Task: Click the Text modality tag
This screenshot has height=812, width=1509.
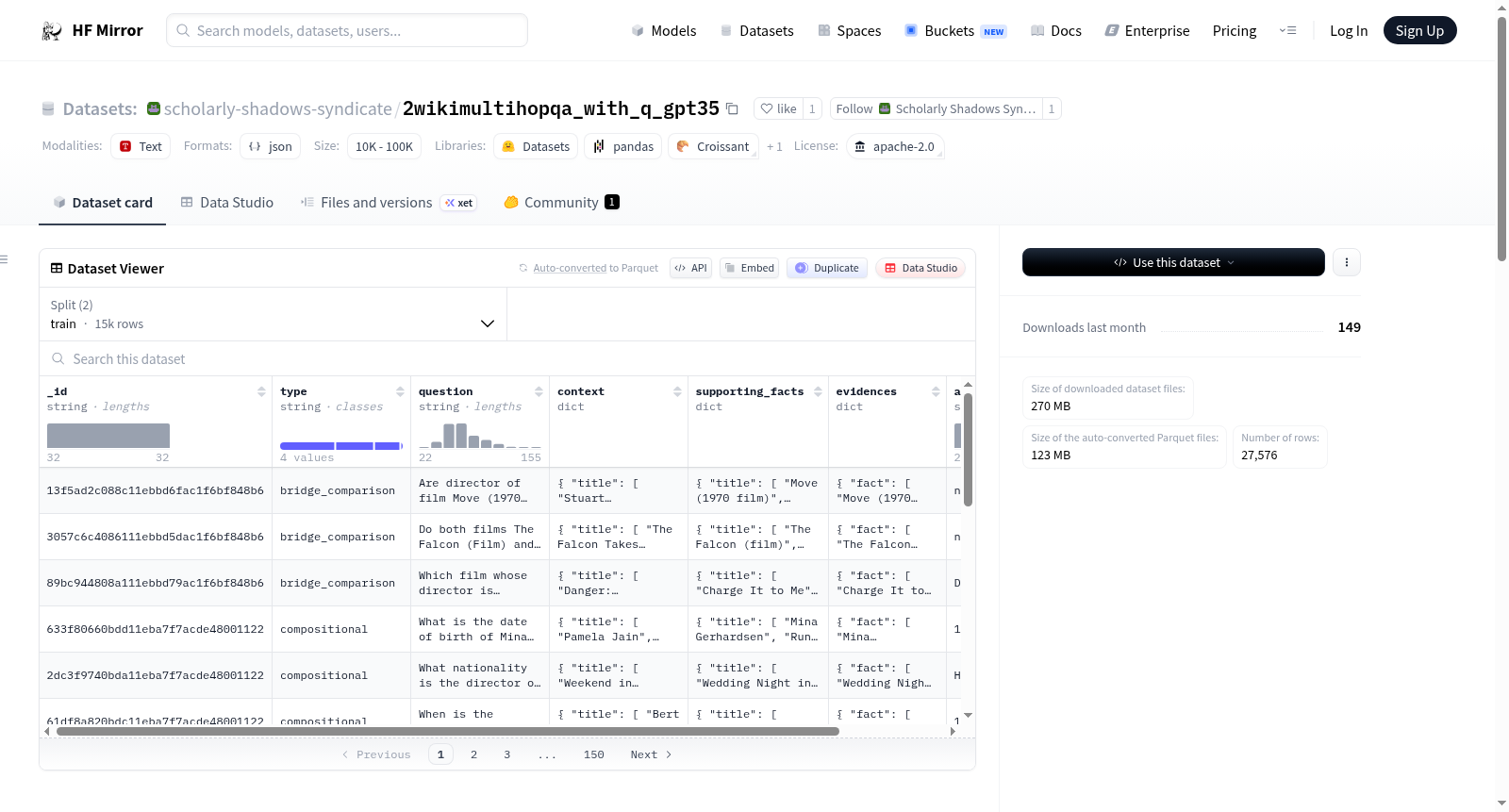Action: [141, 146]
